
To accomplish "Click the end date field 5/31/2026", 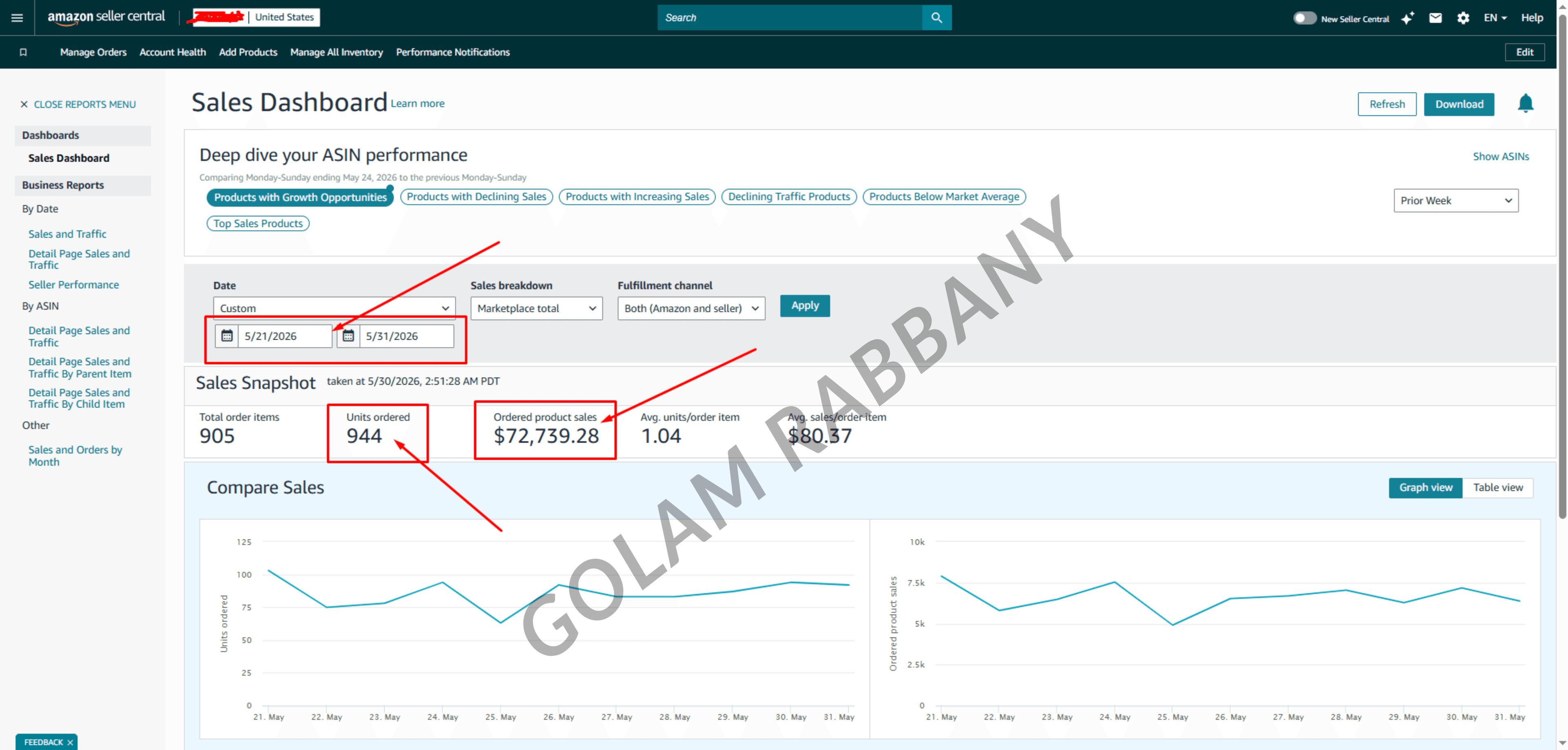I will click(x=407, y=336).
